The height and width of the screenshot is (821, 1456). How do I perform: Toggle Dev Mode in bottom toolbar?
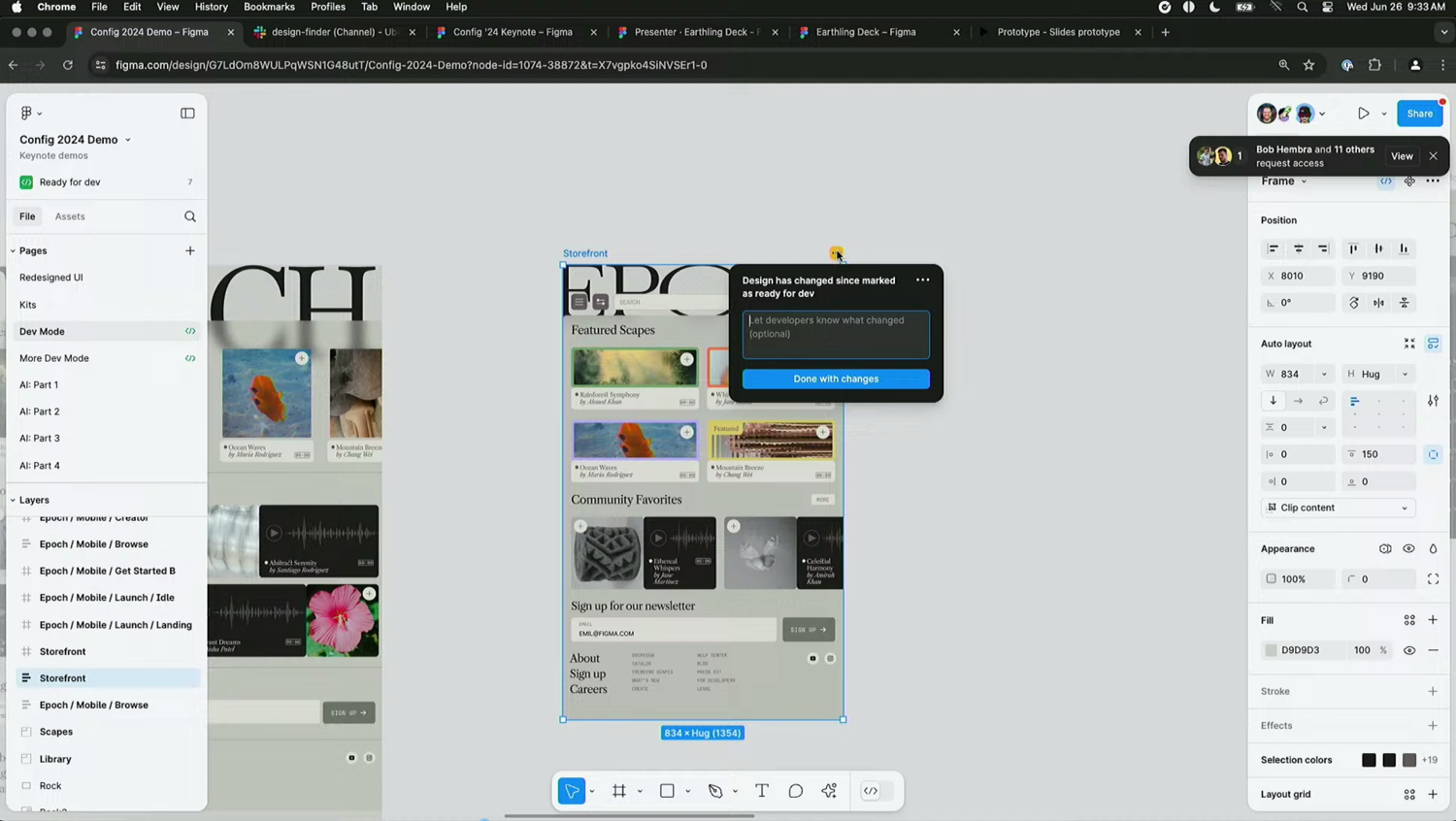pyautogui.click(x=871, y=791)
